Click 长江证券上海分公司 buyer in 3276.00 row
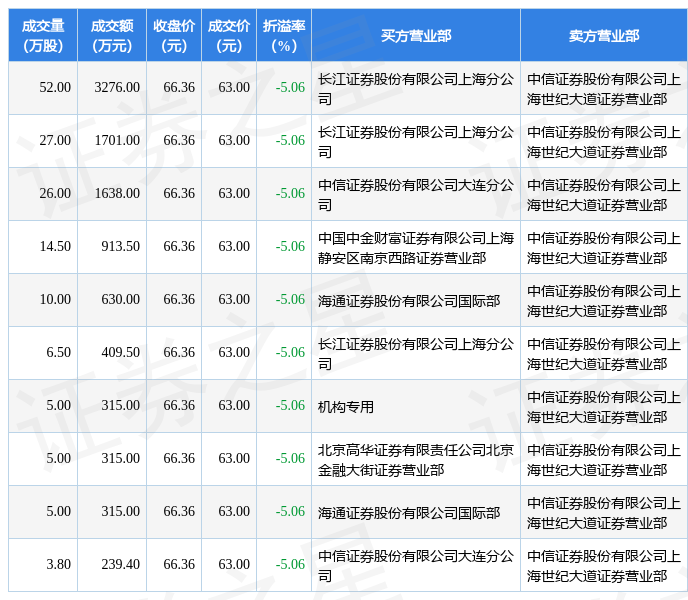This screenshot has width=688, height=600. (416, 89)
